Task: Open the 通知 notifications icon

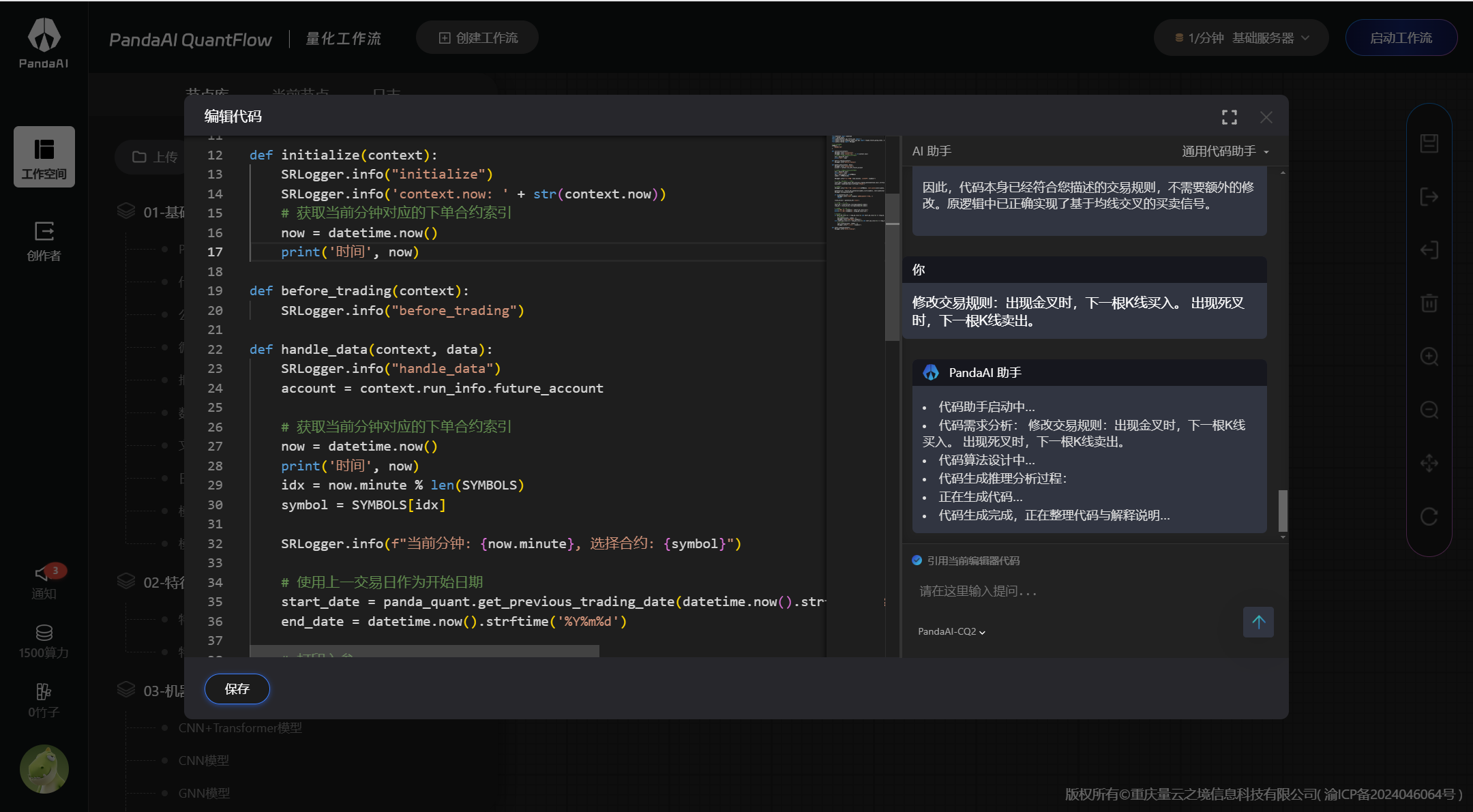Action: (x=44, y=582)
